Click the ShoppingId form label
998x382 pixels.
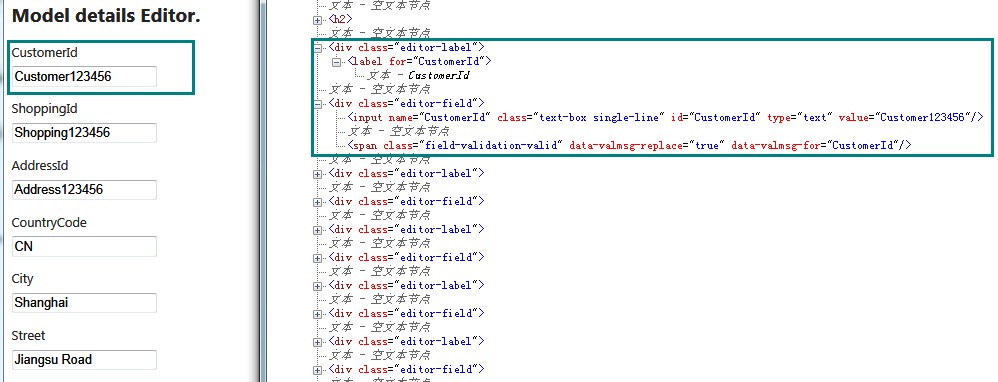(45, 109)
